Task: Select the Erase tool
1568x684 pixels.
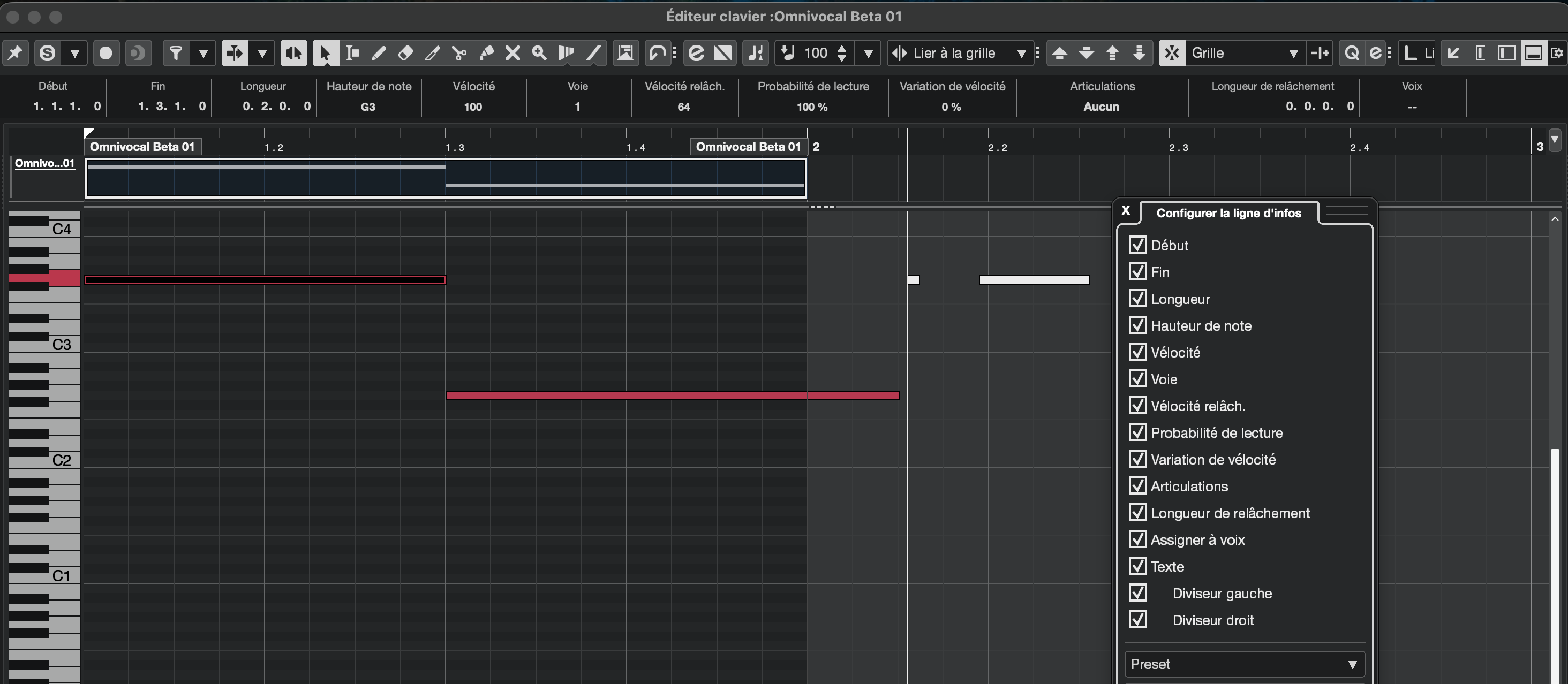Action: pos(405,54)
